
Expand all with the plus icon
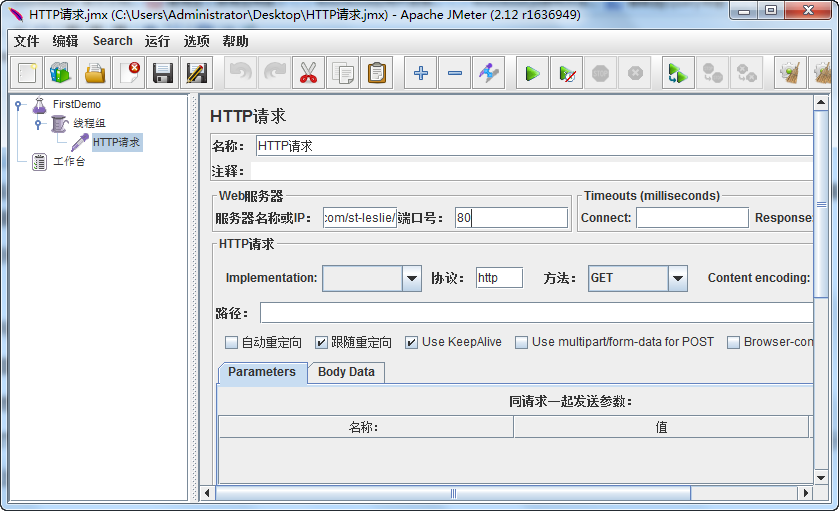point(421,73)
